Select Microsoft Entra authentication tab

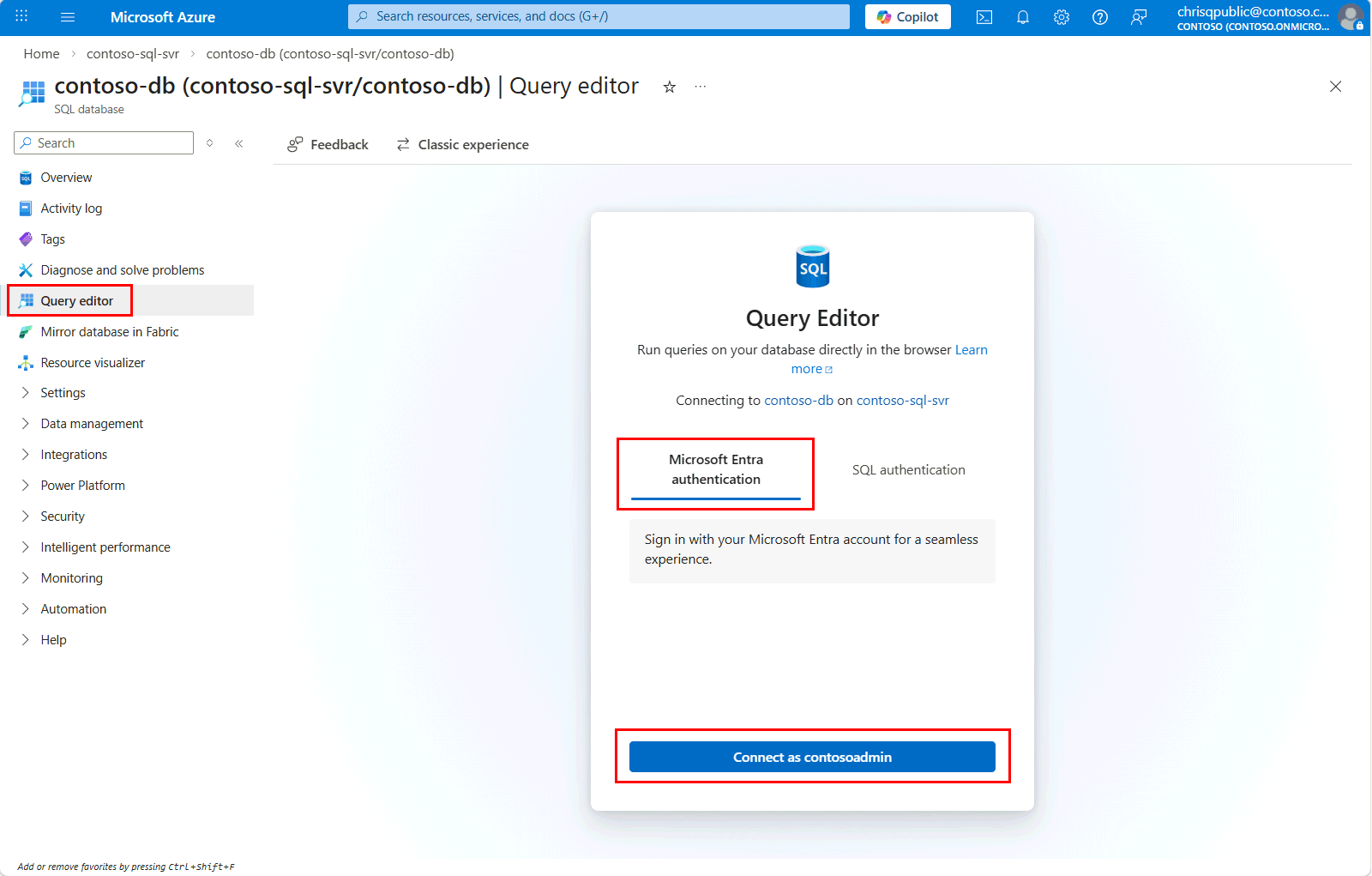pyautogui.click(x=716, y=470)
